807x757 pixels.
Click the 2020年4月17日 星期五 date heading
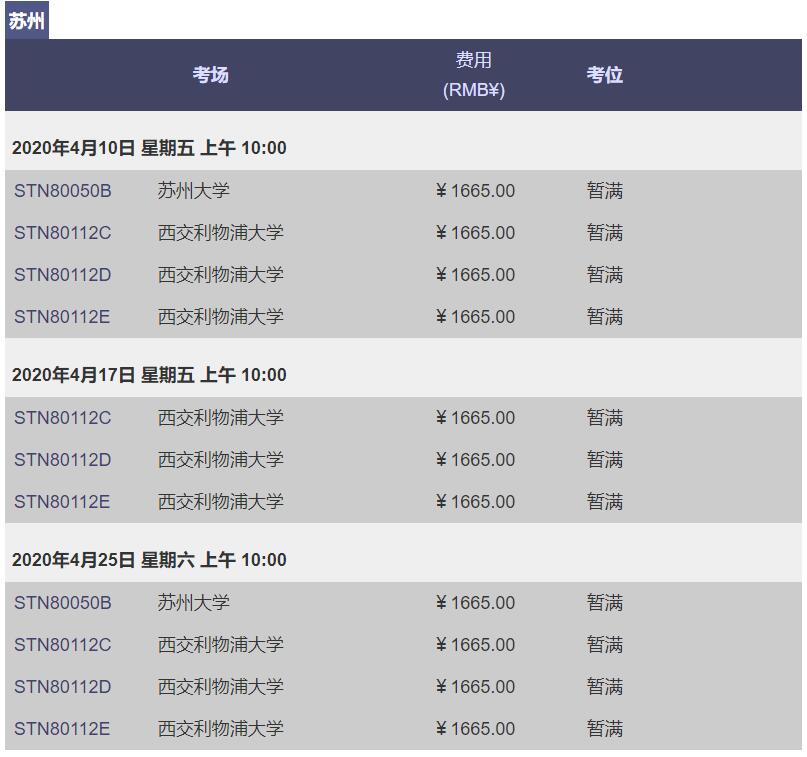pos(149,375)
